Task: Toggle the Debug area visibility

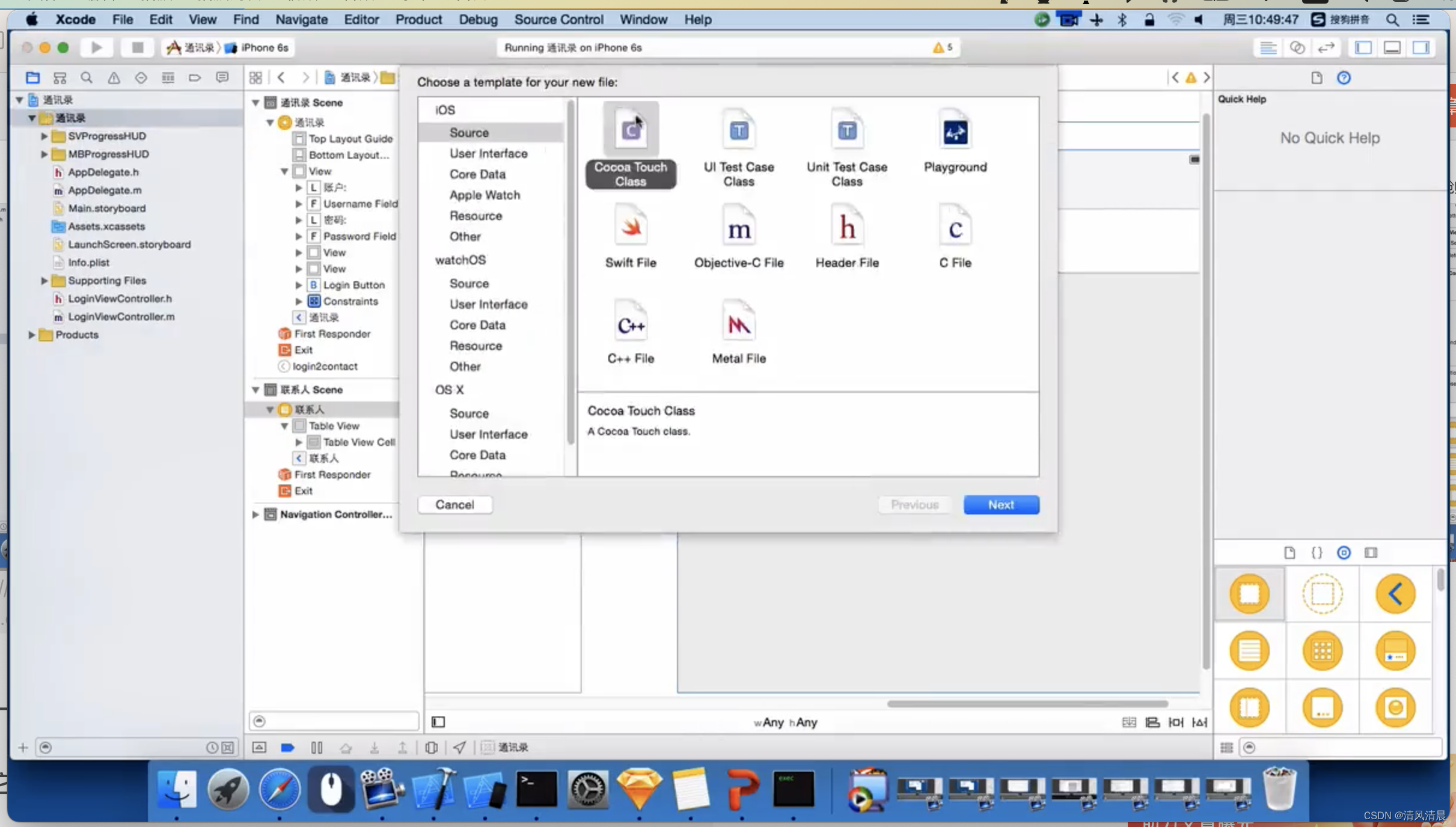Action: click(x=1392, y=47)
